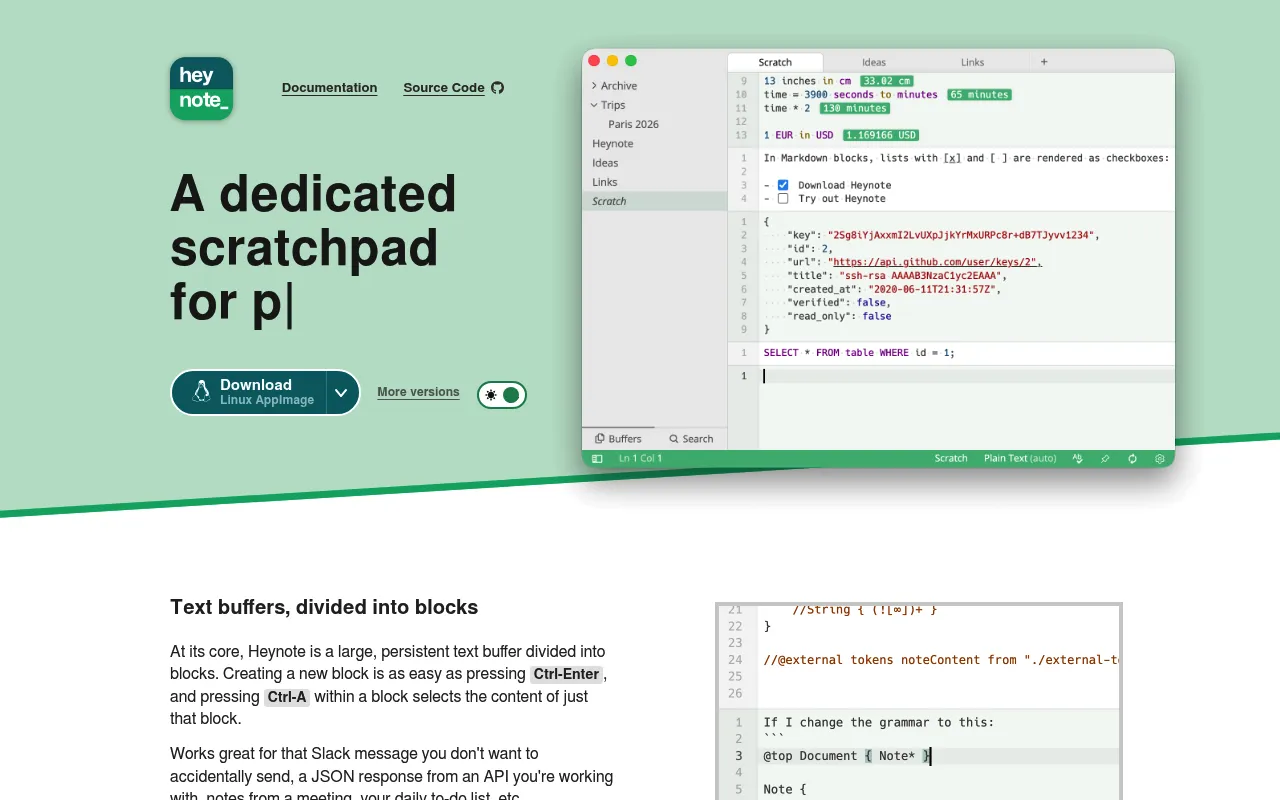Viewport: 1280px width, 800px height.
Task: Open the settings gear in the status bar
Action: [x=1160, y=458]
